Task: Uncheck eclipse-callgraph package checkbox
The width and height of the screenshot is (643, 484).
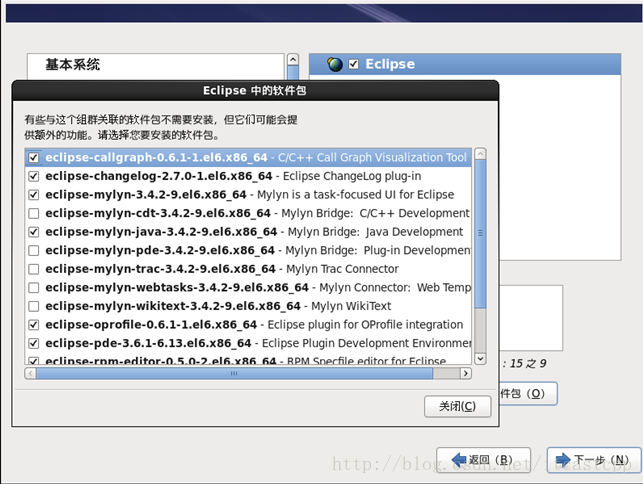Action: coord(34,158)
